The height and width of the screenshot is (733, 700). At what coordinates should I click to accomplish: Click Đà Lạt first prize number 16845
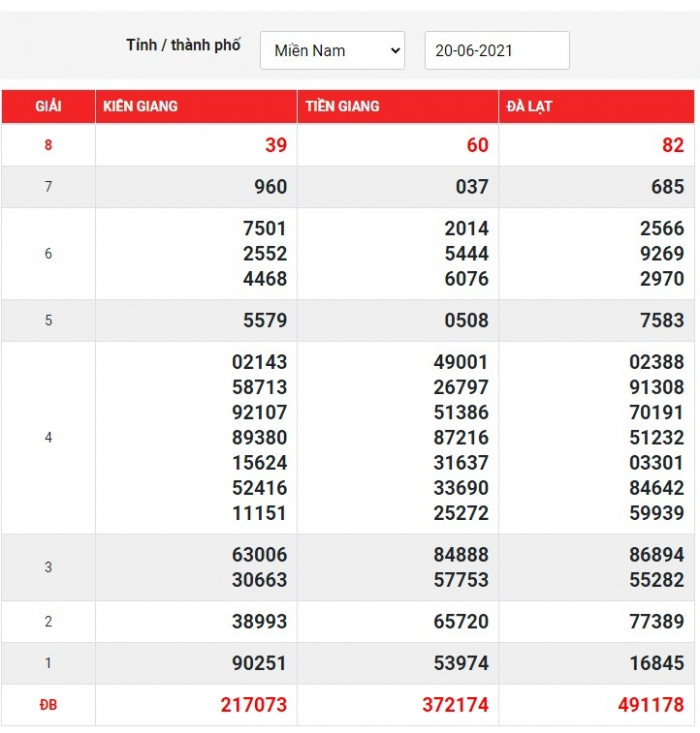pos(657,663)
